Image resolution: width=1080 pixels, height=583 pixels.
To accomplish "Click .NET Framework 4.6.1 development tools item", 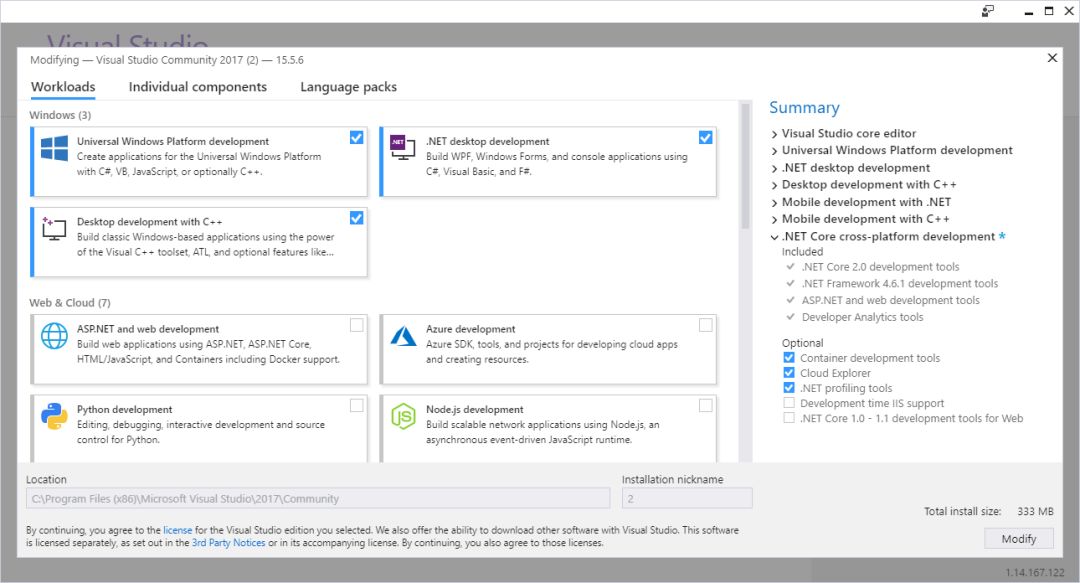I will [900, 283].
